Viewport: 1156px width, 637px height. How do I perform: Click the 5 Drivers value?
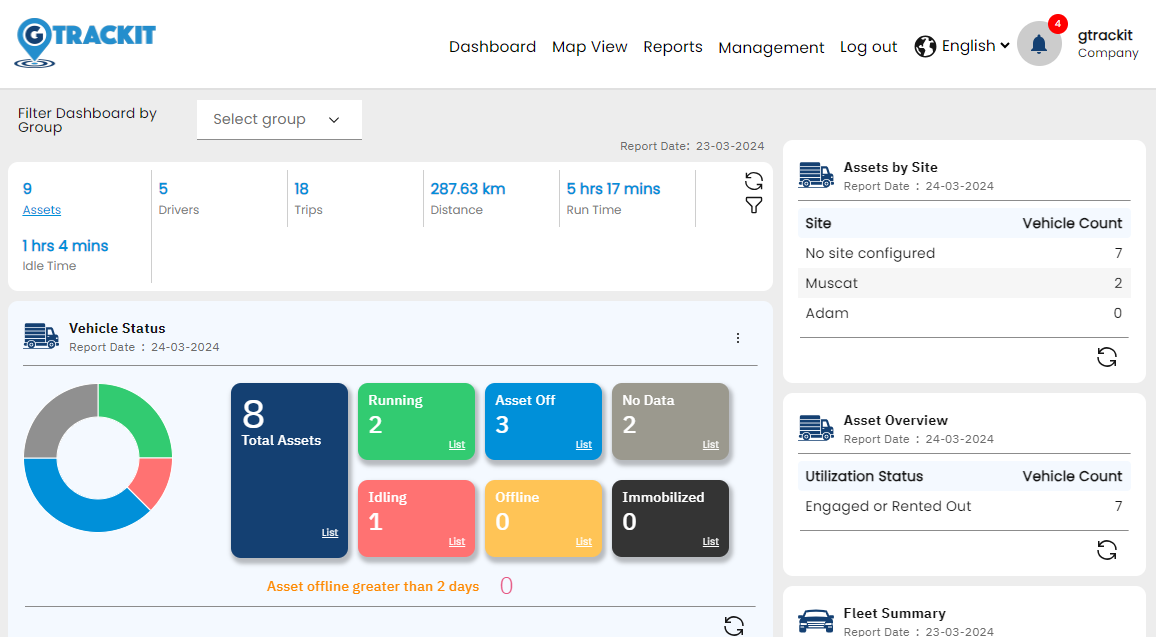pyautogui.click(x=163, y=189)
